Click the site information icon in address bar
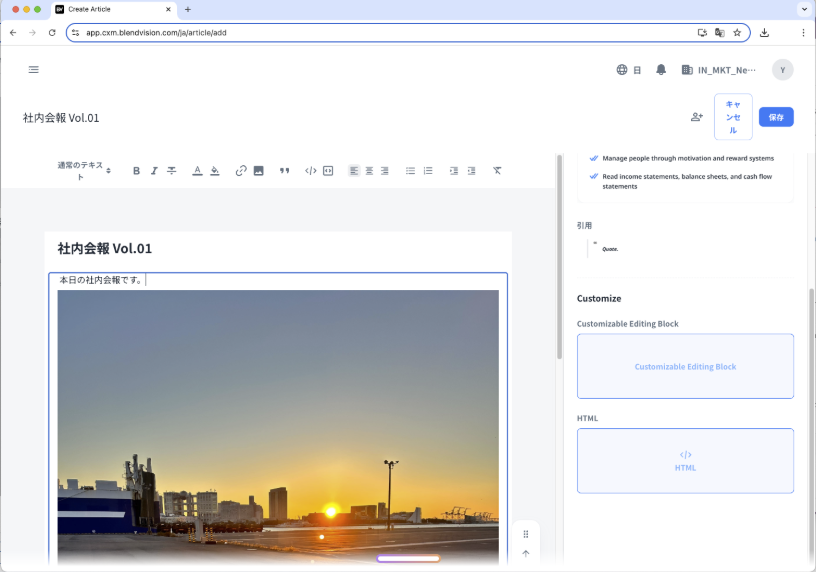816x572 pixels. pyautogui.click(x=75, y=33)
